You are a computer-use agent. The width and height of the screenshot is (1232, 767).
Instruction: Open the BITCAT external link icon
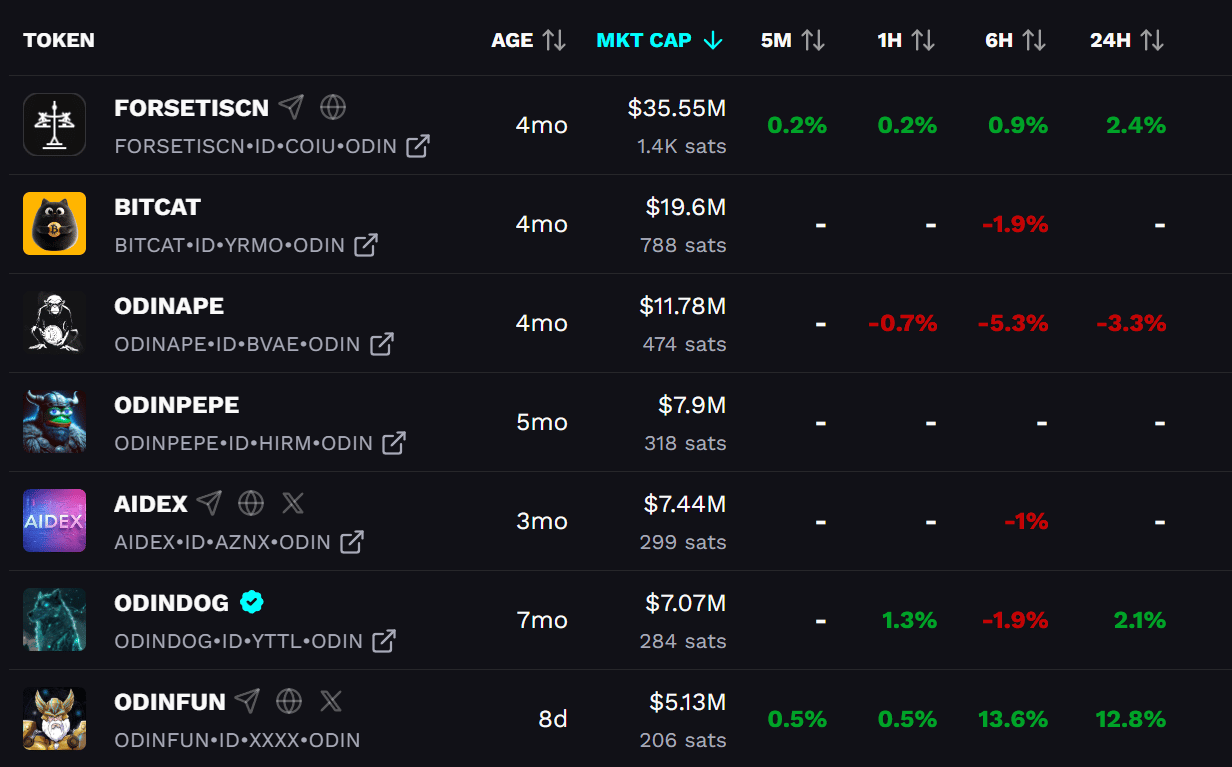coord(366,245)
